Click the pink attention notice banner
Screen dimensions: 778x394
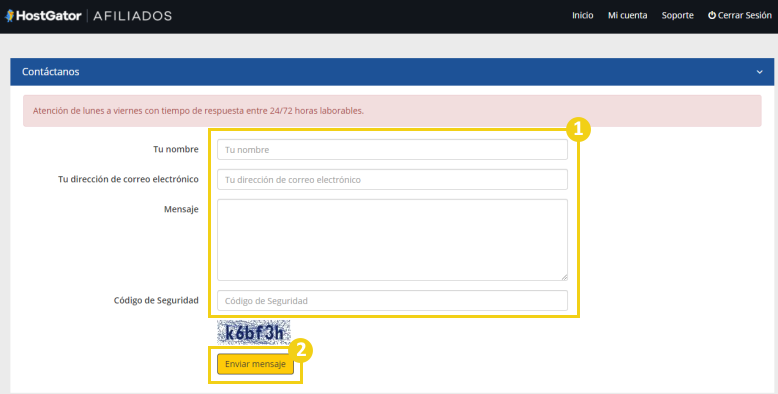click(392, 111)
